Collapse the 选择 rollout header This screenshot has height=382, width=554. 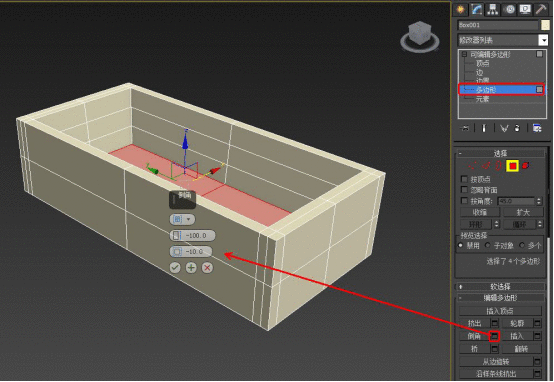tap(501, 153)
